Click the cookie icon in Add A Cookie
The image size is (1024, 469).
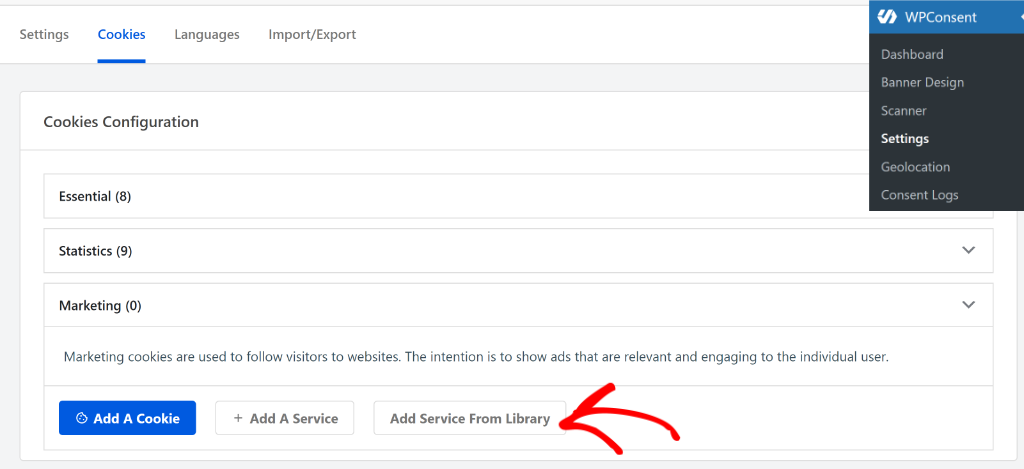82,419
